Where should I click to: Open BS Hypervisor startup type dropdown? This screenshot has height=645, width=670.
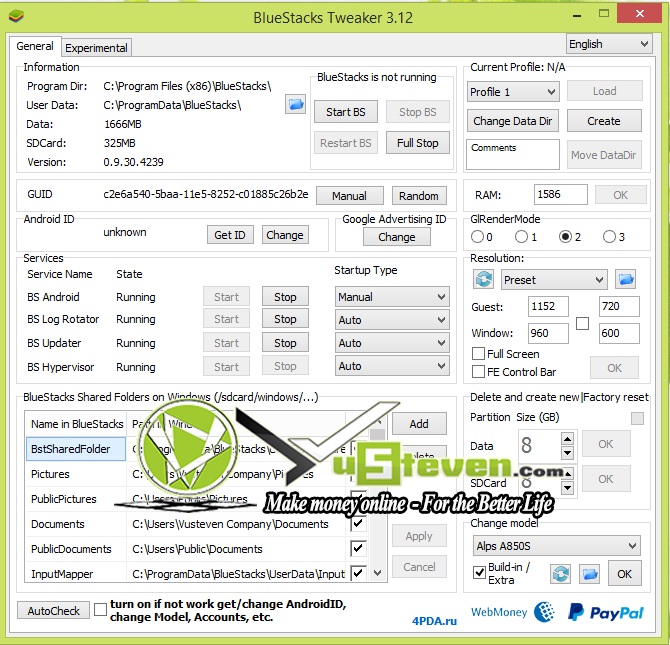click(x=392, y=366)
